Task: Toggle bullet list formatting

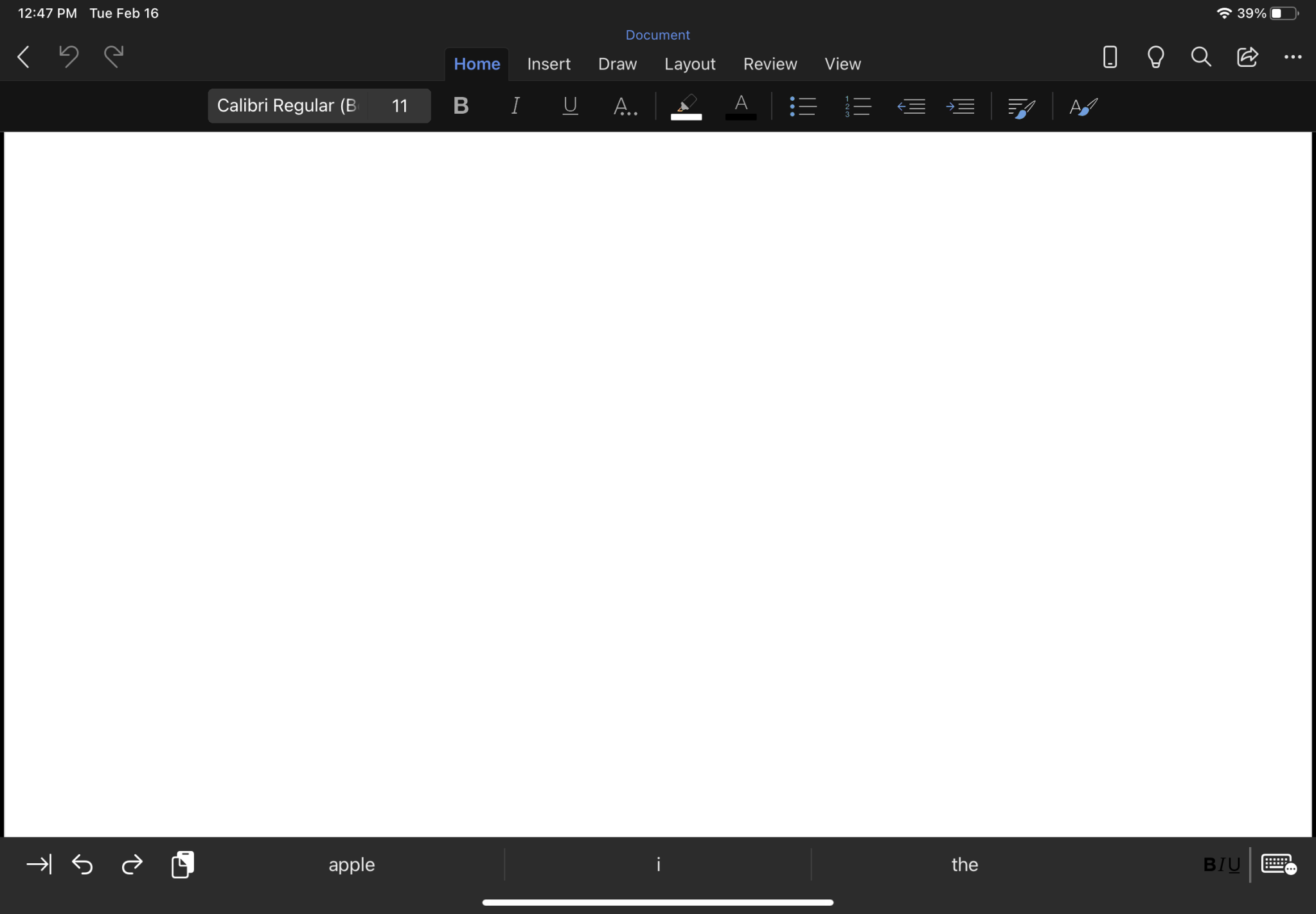Action: 804,106
